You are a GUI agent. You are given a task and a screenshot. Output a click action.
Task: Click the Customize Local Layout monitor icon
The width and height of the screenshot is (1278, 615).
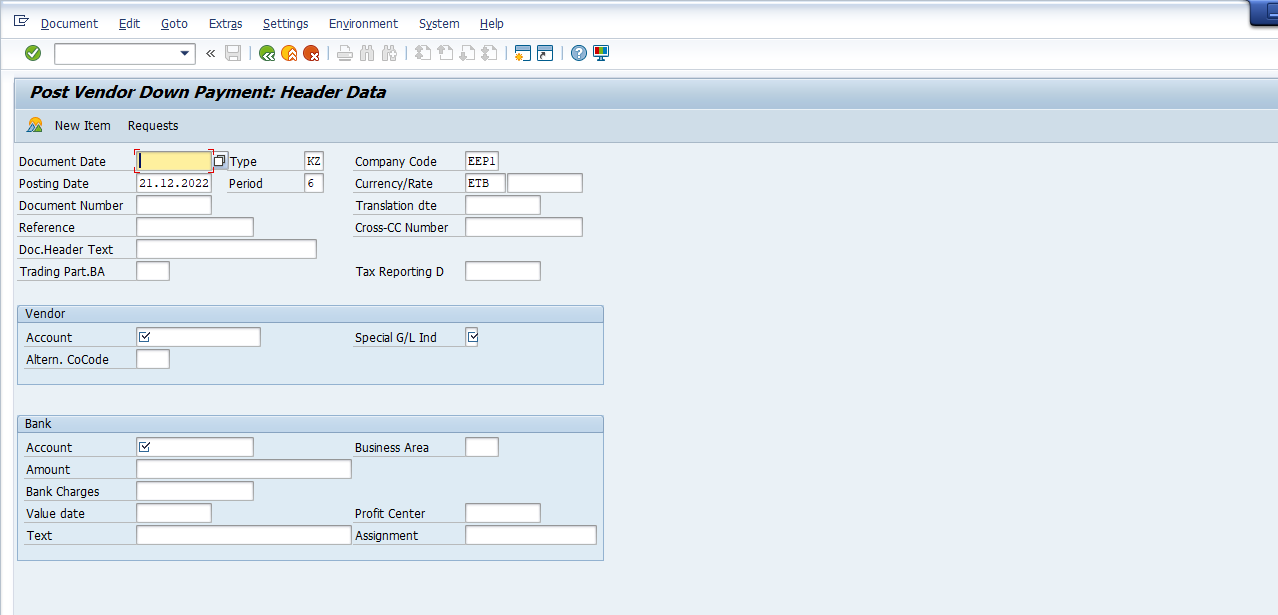[601, 53]
